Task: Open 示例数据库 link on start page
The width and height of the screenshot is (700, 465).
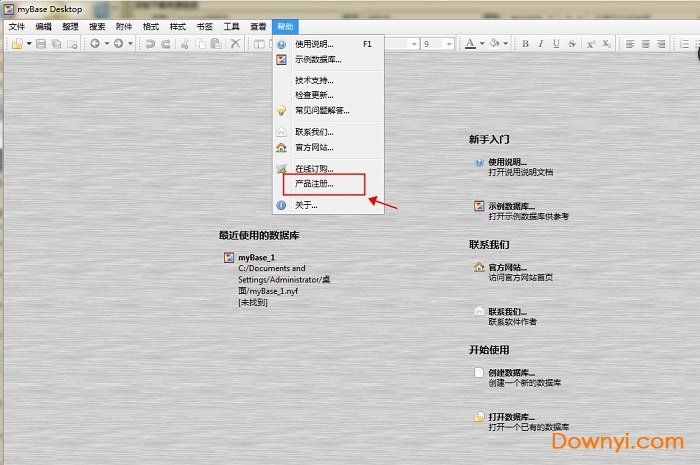Action: 512,206
